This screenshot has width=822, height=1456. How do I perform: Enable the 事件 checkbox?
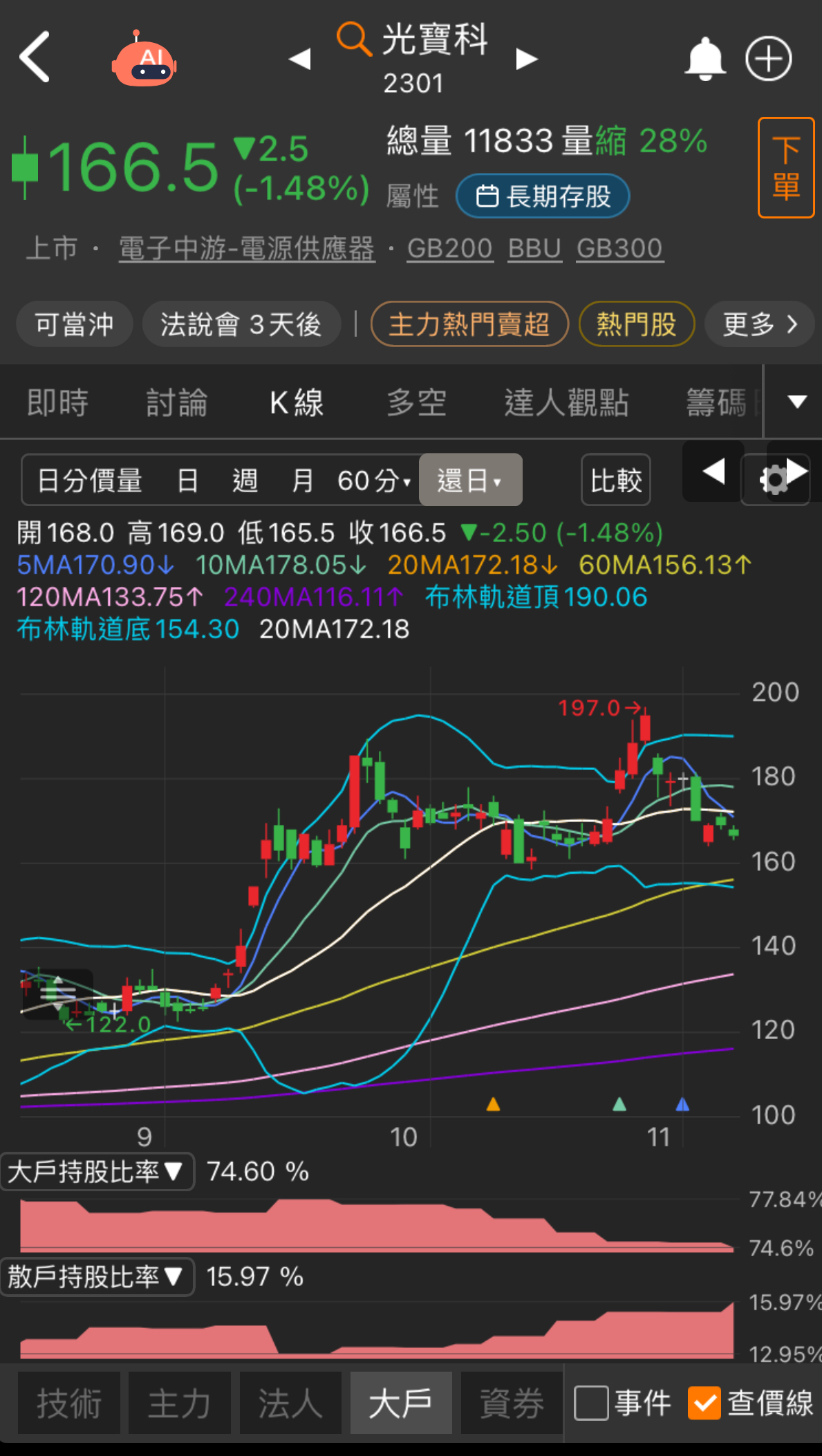(591, 1403)
